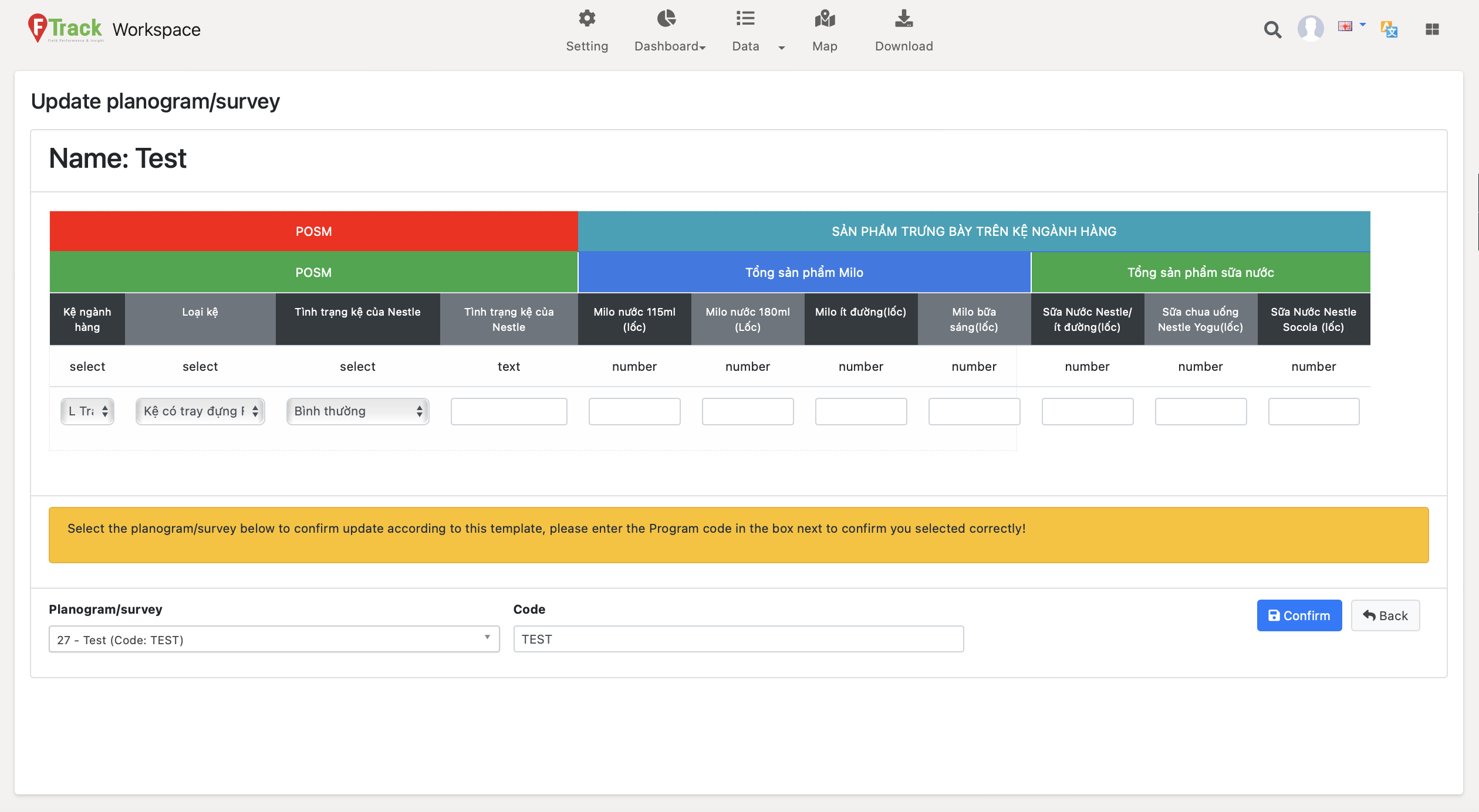Viewport: 1479px width, 812px height.
Task: Click the Data list icon
Action: coord(745,19)
